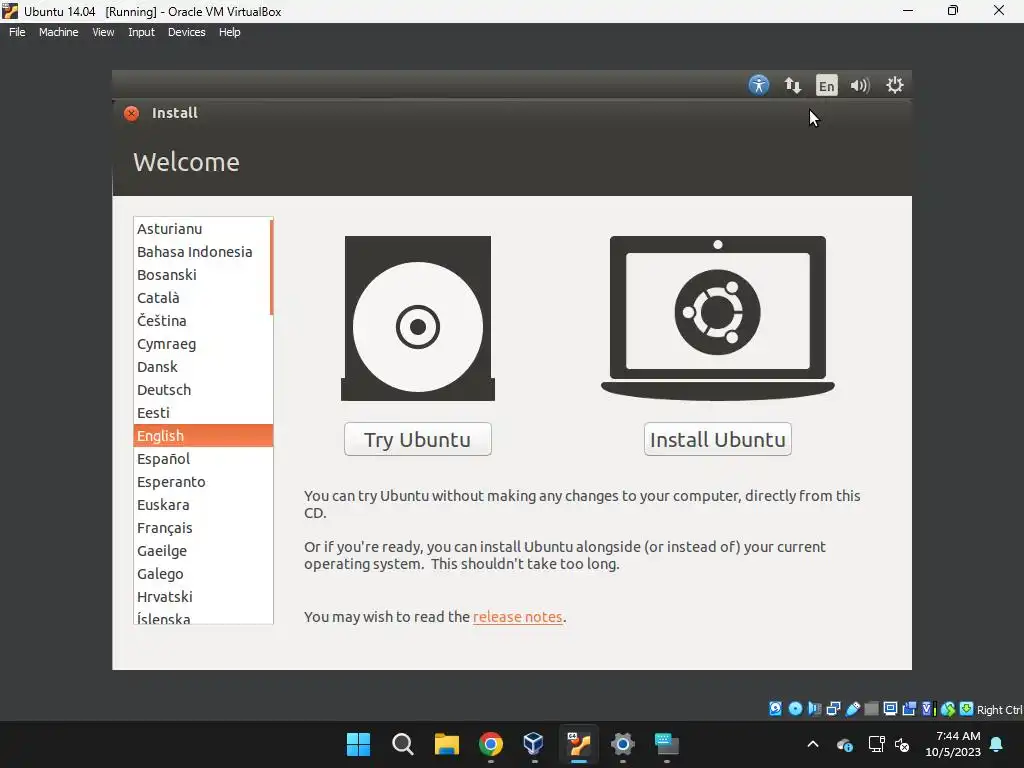Open the Machine menu in VirtualBox

tap(58, 32)
